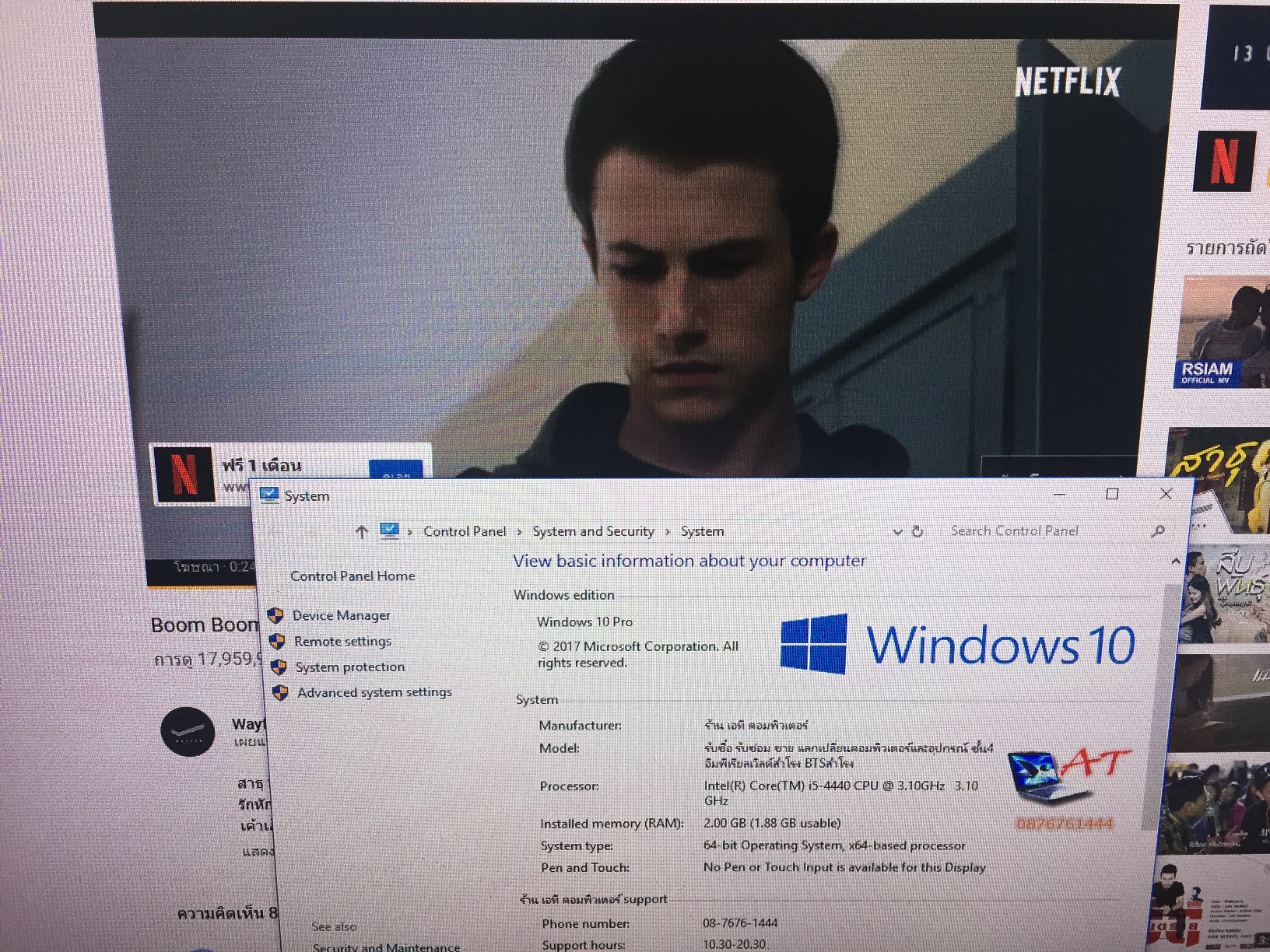Click the refresh icon in the address bar
1270x952 pixels.
(x=917, y=531)
